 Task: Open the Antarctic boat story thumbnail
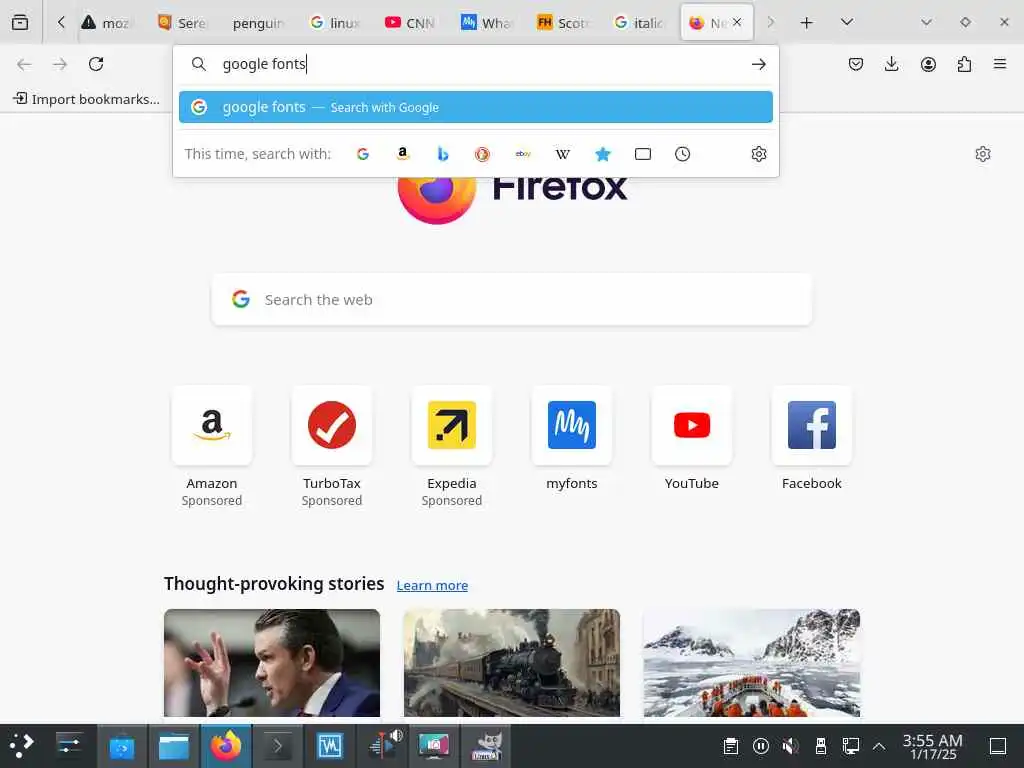751,663
